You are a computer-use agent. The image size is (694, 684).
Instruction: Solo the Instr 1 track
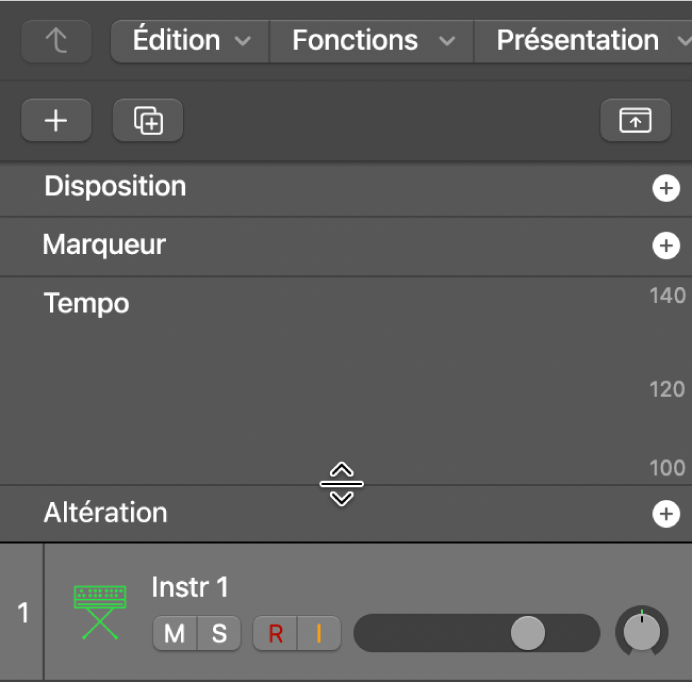click(219, 633)
